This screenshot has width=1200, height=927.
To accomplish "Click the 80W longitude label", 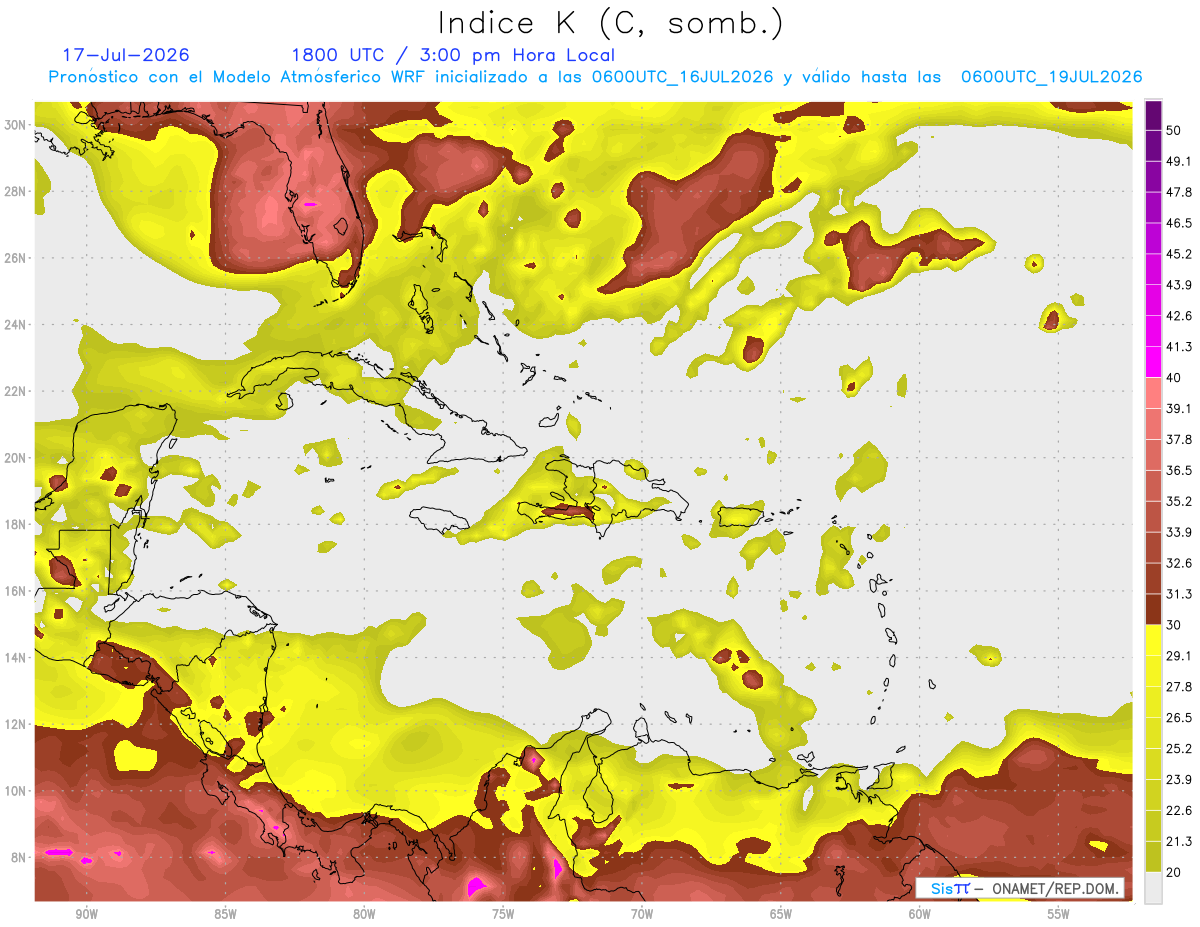I will tap(364, 914).
